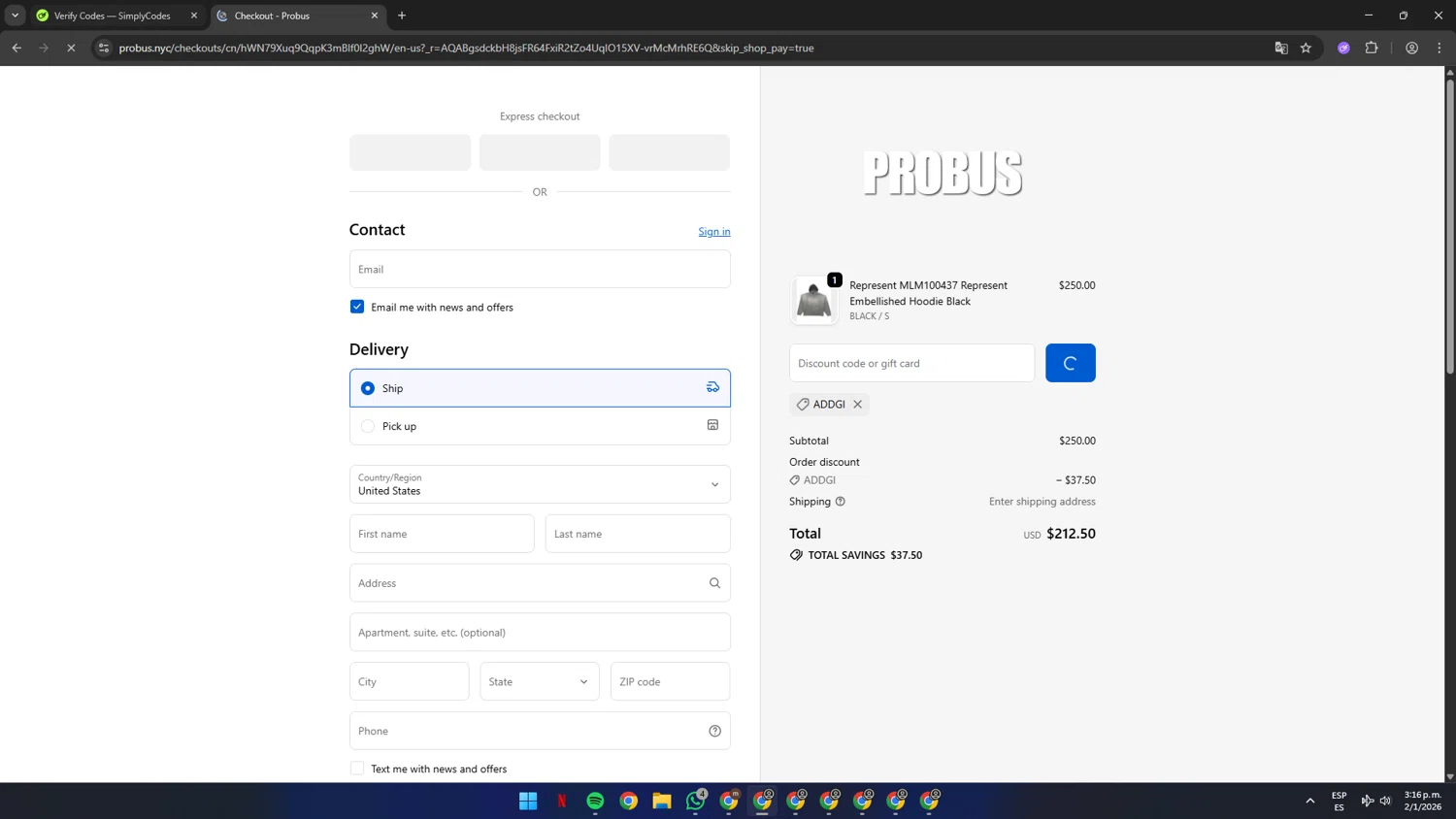Screen dimensions: 1456x819
Task: Open Spotify from the taskbar
Action: [595, 801]
